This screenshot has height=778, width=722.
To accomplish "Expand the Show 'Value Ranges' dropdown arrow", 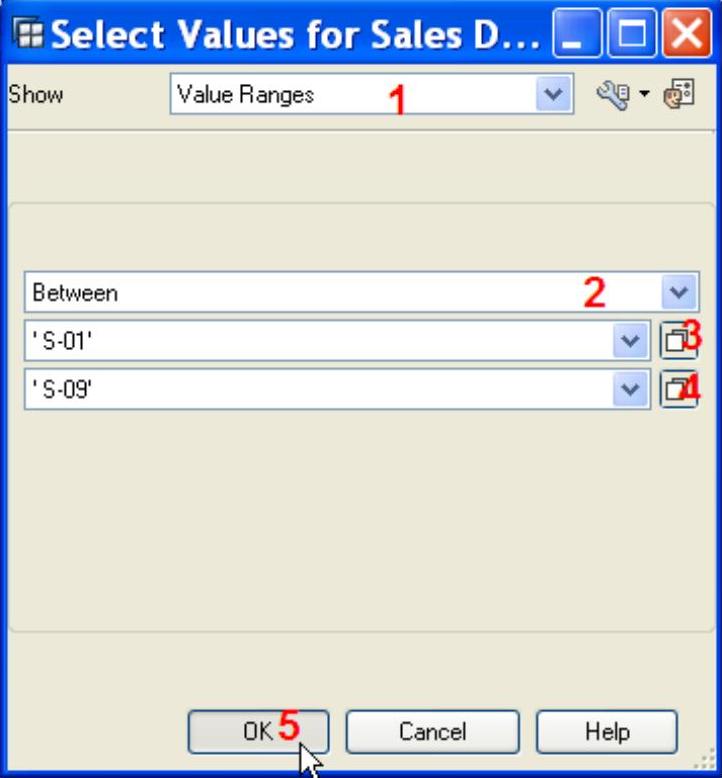I will pyautogui.click(x=552, y=95).
